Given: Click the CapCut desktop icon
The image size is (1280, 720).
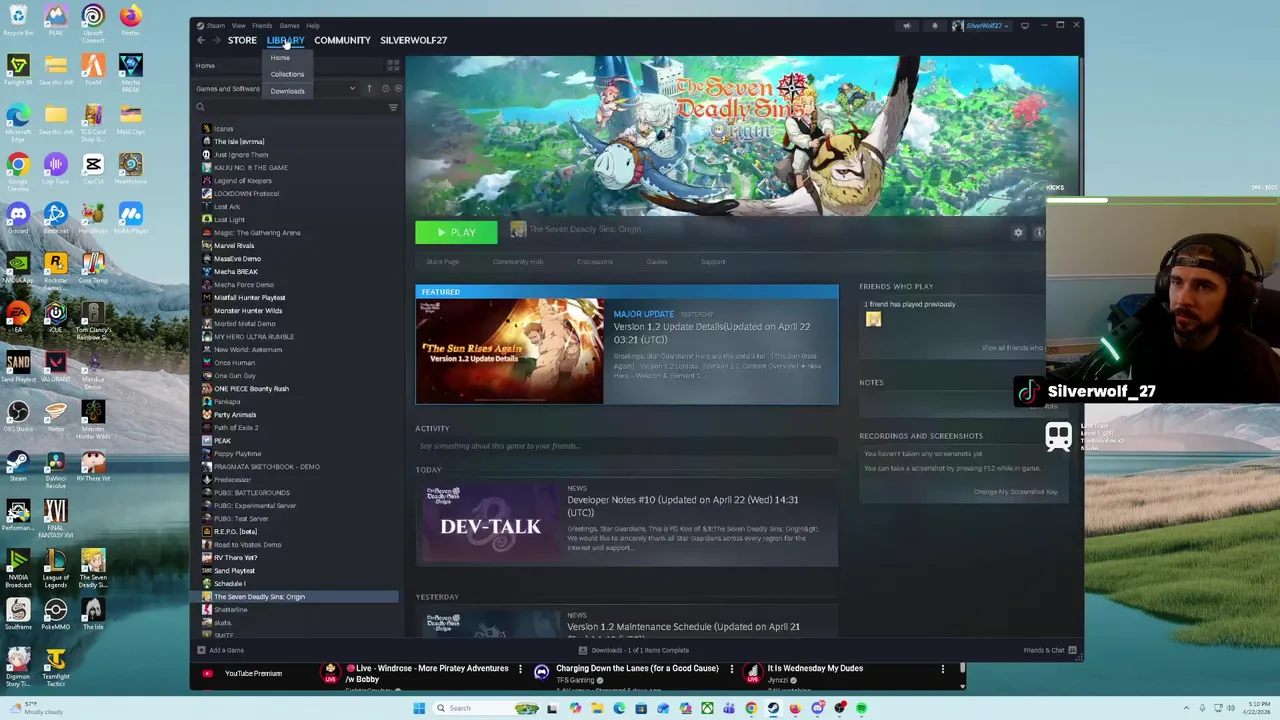Looking at the screenshot, I should (93, 168).
